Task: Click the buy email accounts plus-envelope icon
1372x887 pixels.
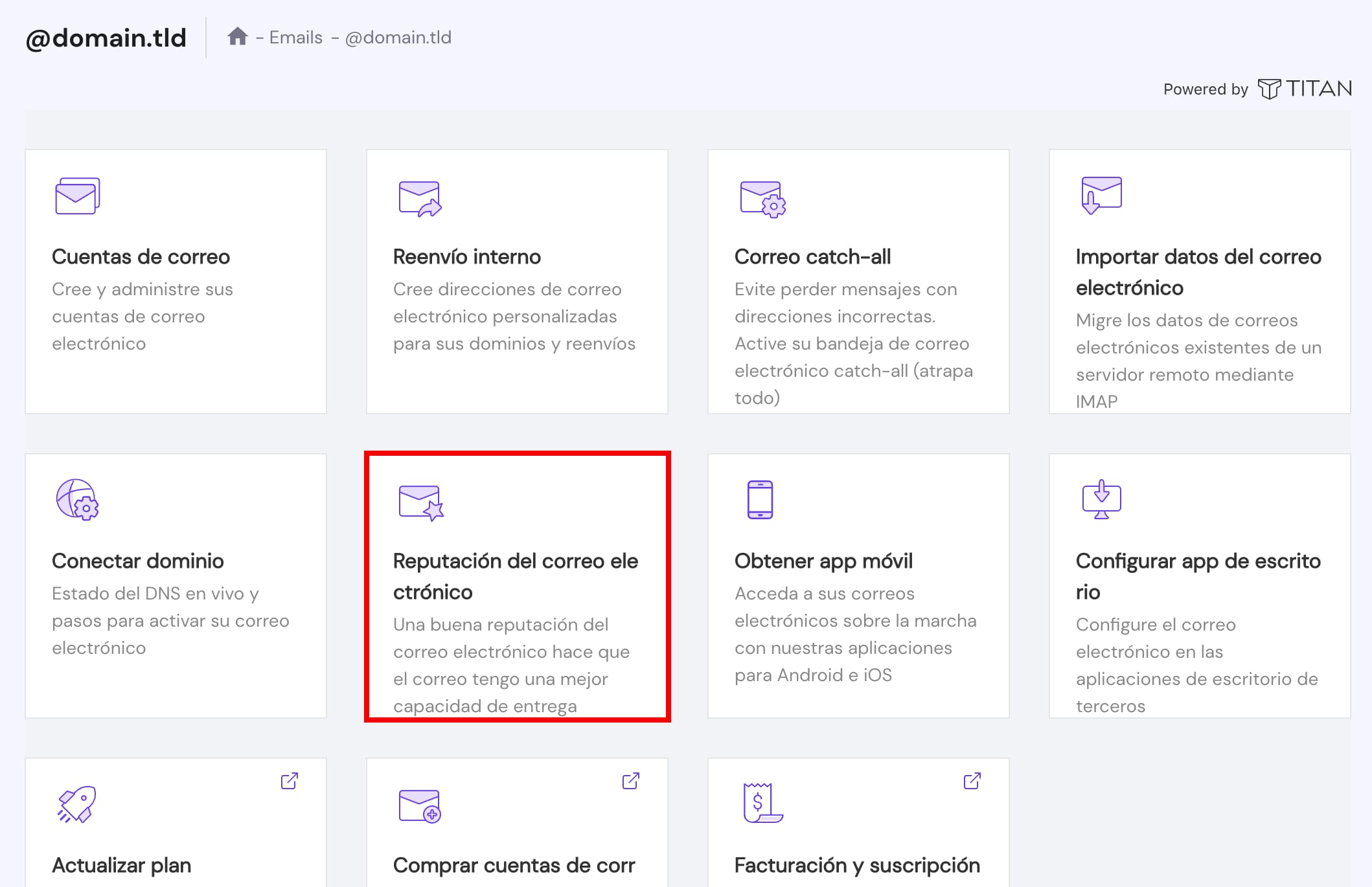Action: tap(420, 806)
